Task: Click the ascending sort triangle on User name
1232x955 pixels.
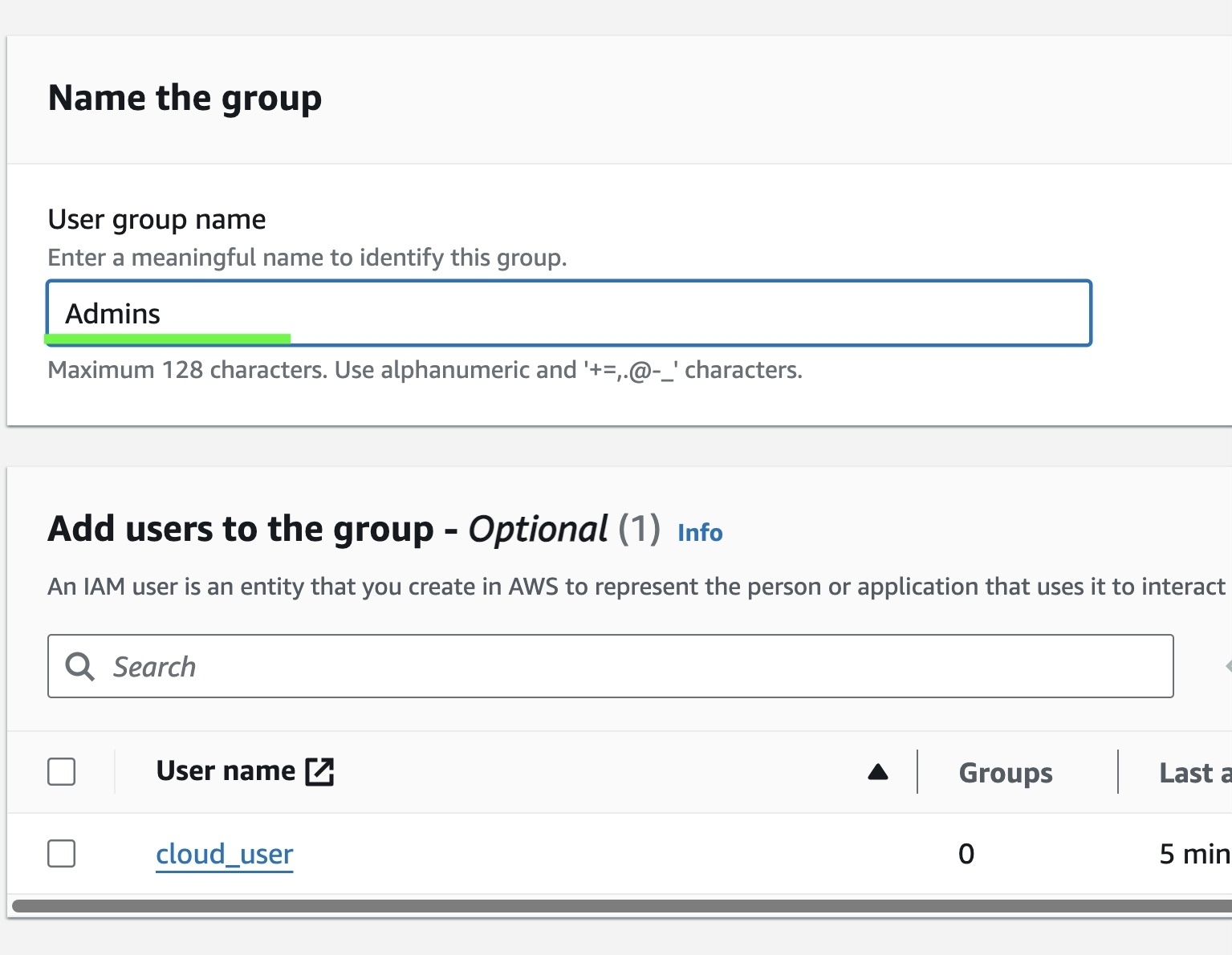Action: pos(878,772)
